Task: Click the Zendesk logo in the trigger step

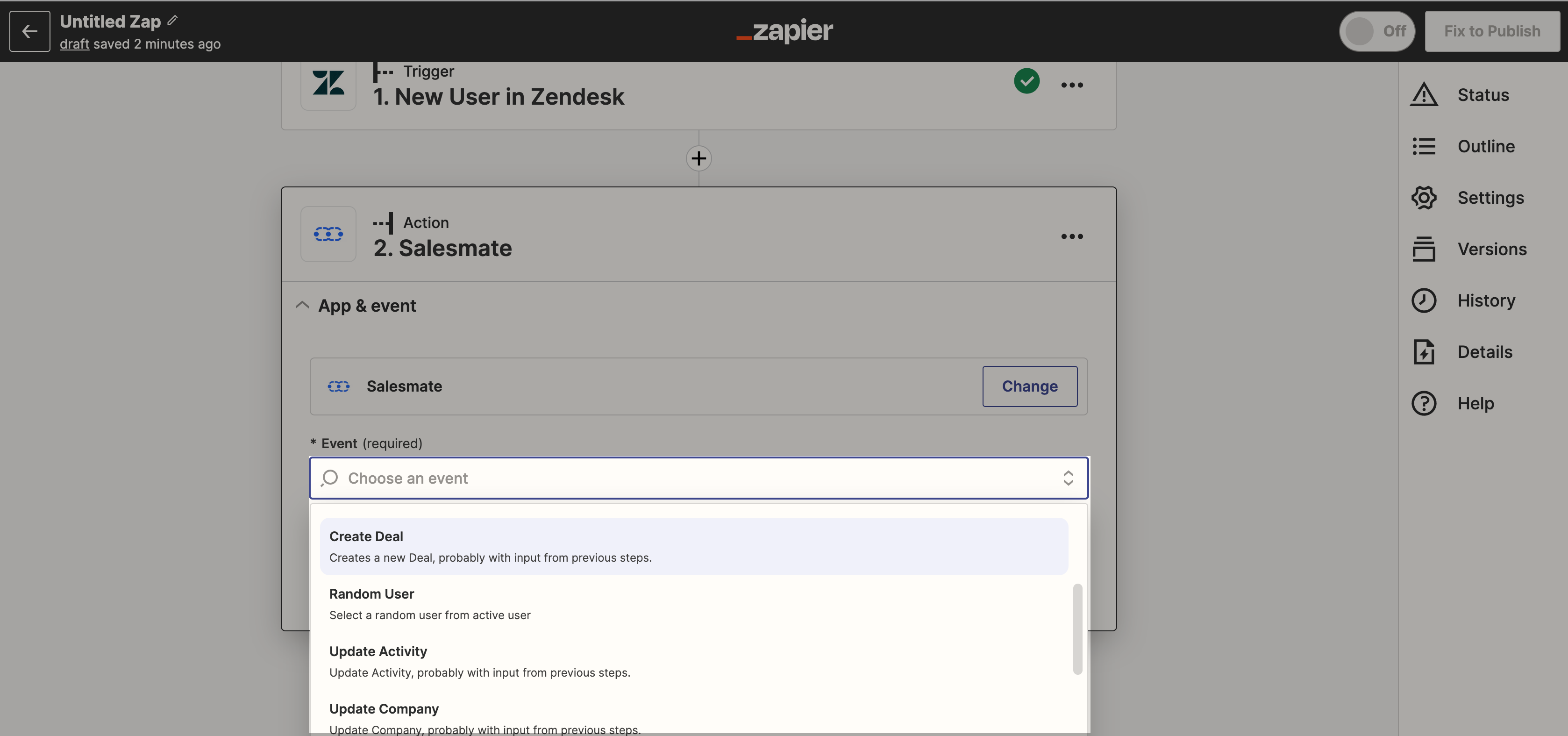Action: point(328,83)
